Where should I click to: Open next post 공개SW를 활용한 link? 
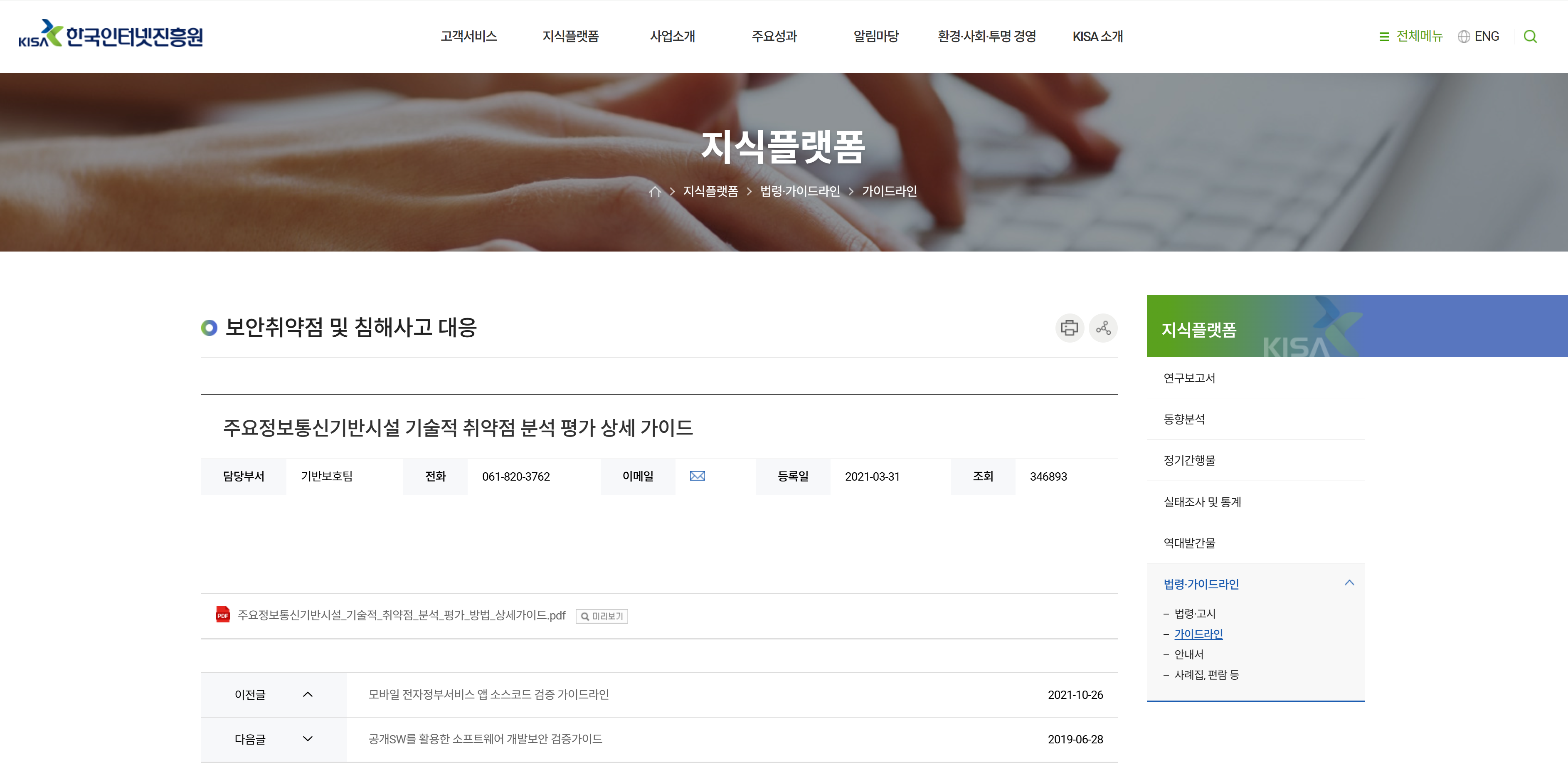(485, 739)
